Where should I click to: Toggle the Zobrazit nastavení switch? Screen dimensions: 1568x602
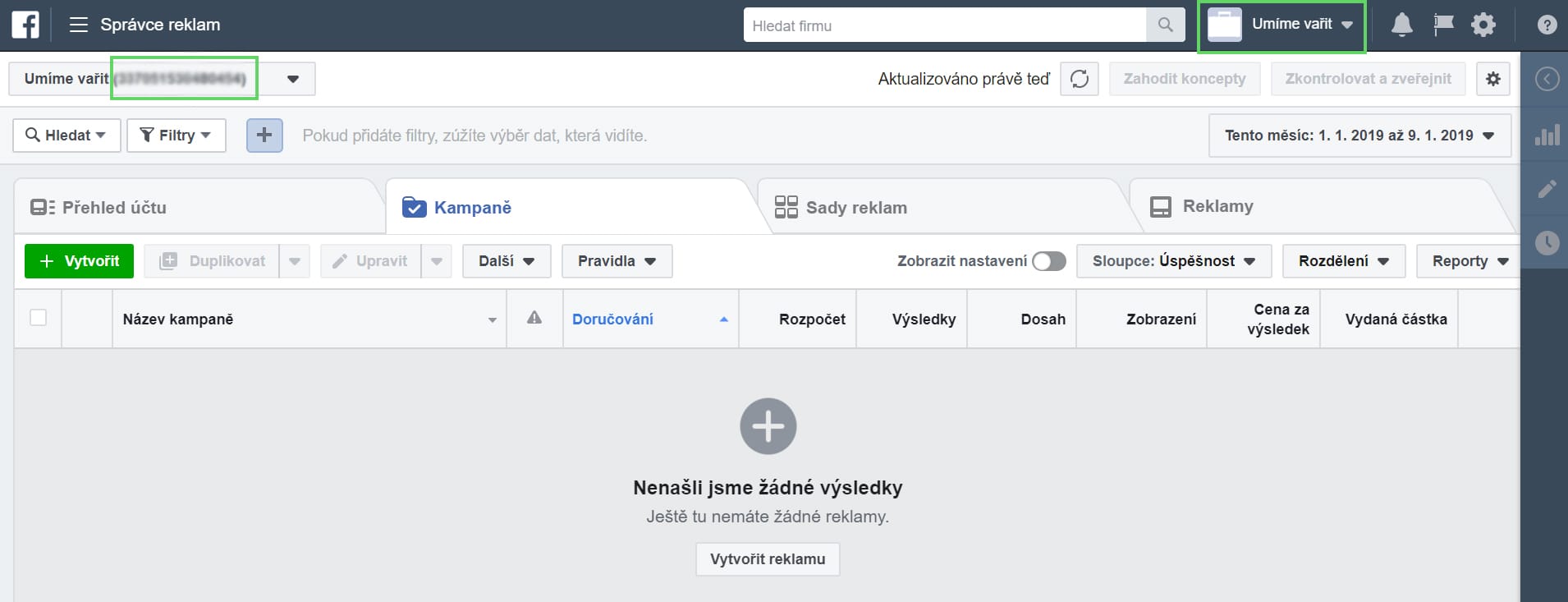[x=1048, y=261]
